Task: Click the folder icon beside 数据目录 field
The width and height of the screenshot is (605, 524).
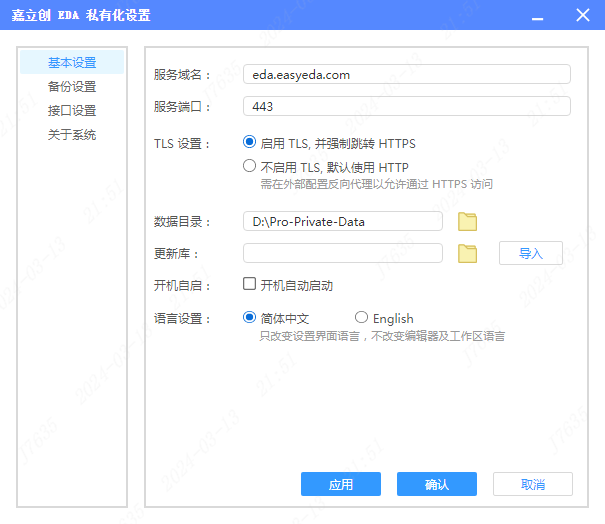Action: [467, 222]
